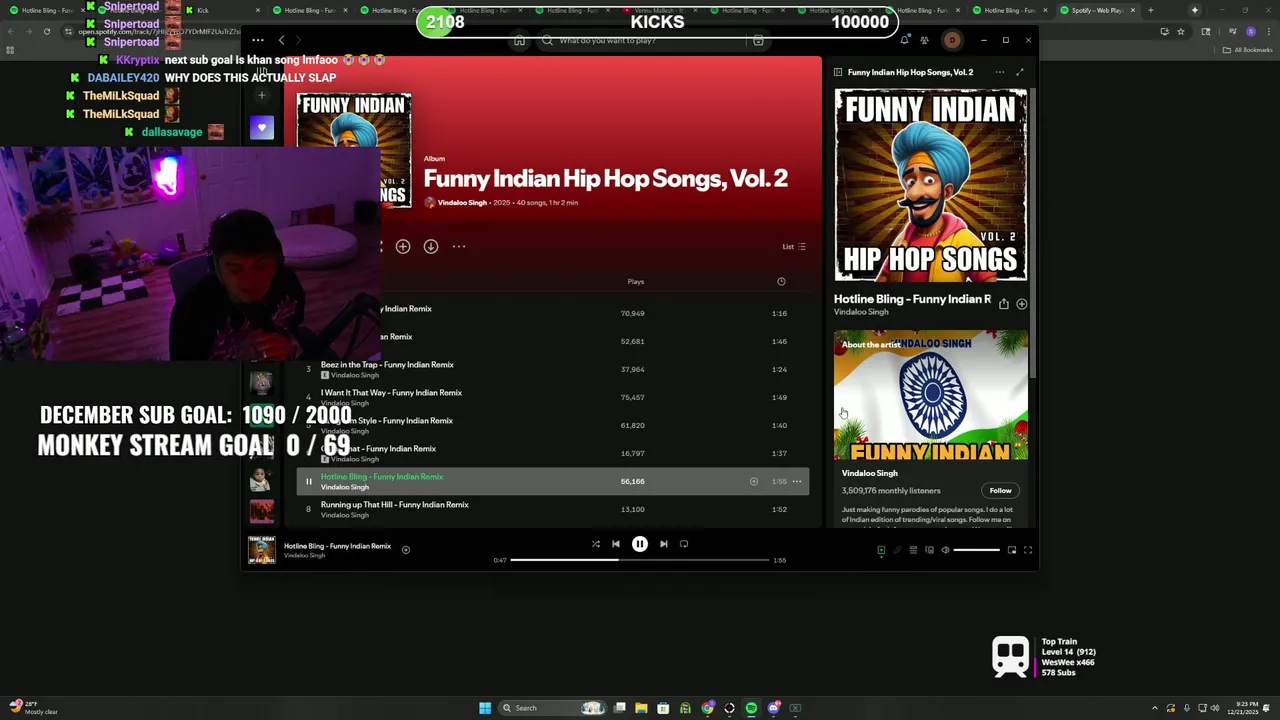The width and height of the screenshot is (1280, 720).
Task: Enter Spotify full screen mode
Action: 1028,550
